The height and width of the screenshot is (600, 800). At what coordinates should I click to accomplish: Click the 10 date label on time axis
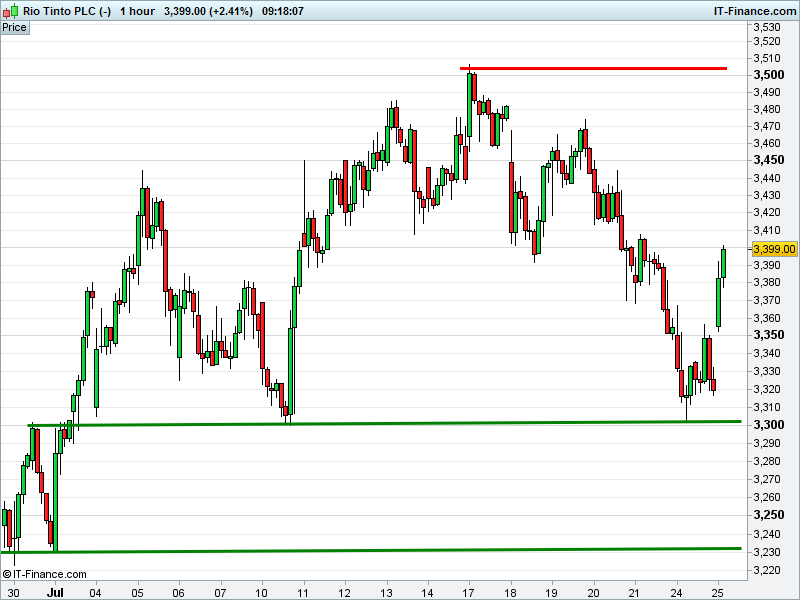261,593
